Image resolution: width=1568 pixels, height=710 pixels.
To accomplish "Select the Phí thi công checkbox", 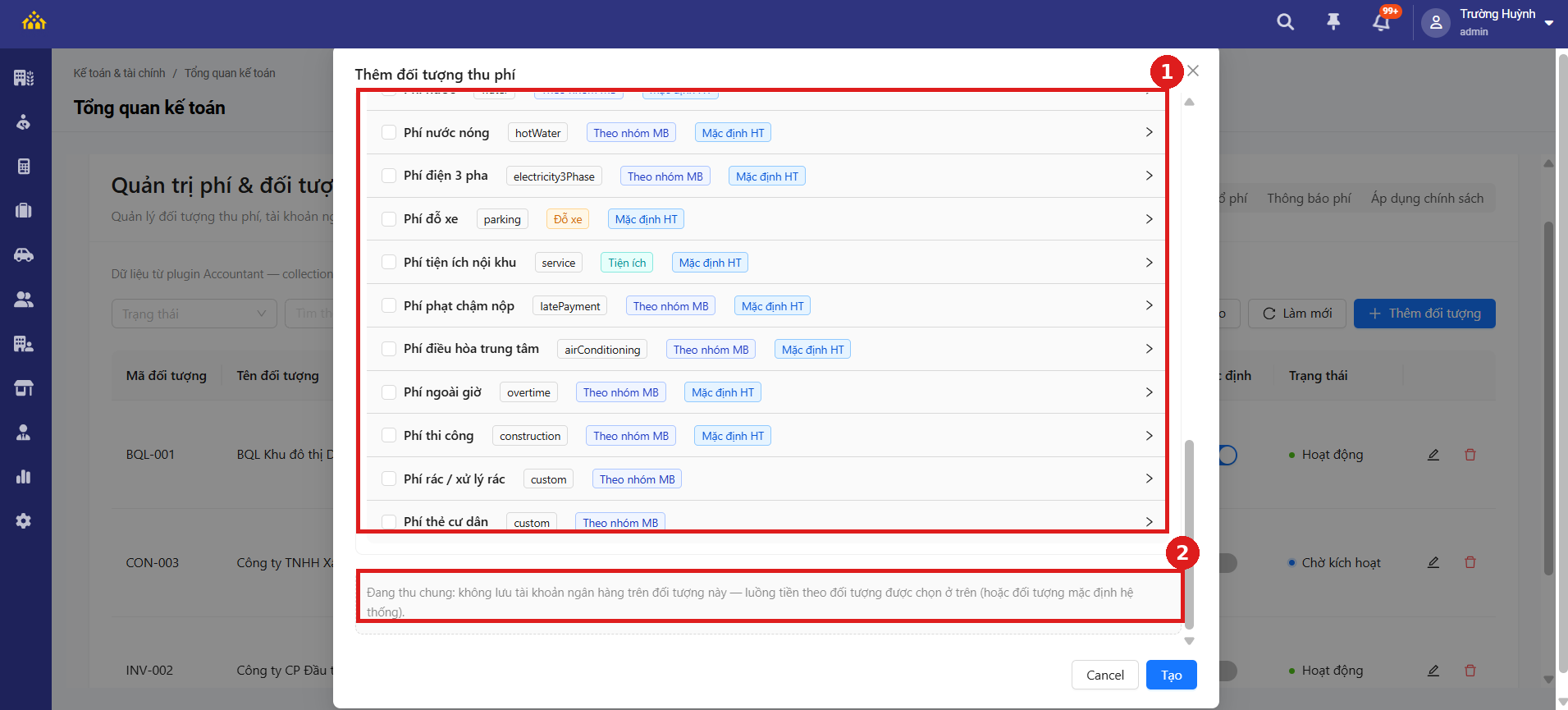I will [389, 436].
